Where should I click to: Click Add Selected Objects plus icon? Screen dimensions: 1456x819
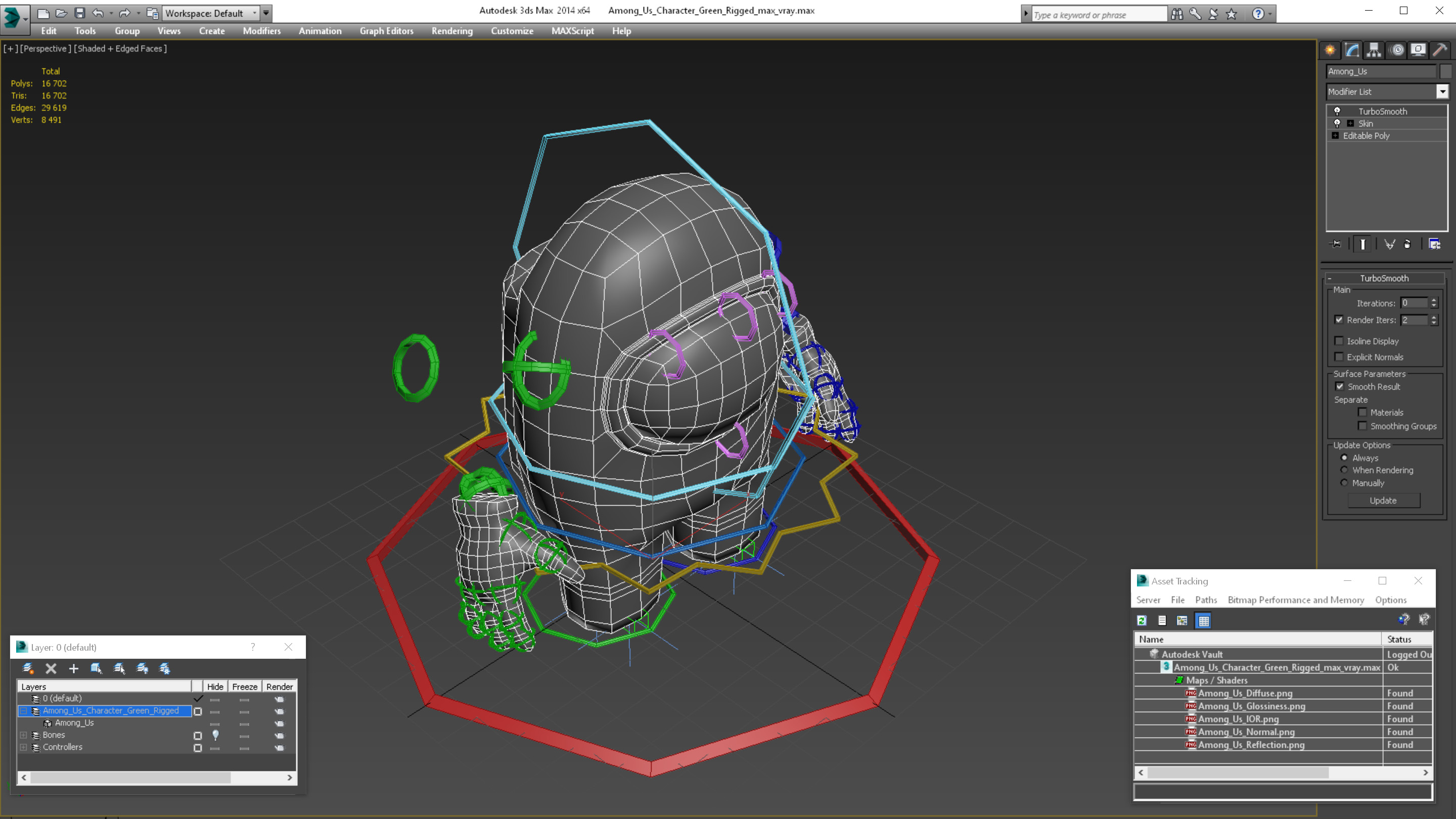pos(73,669)
